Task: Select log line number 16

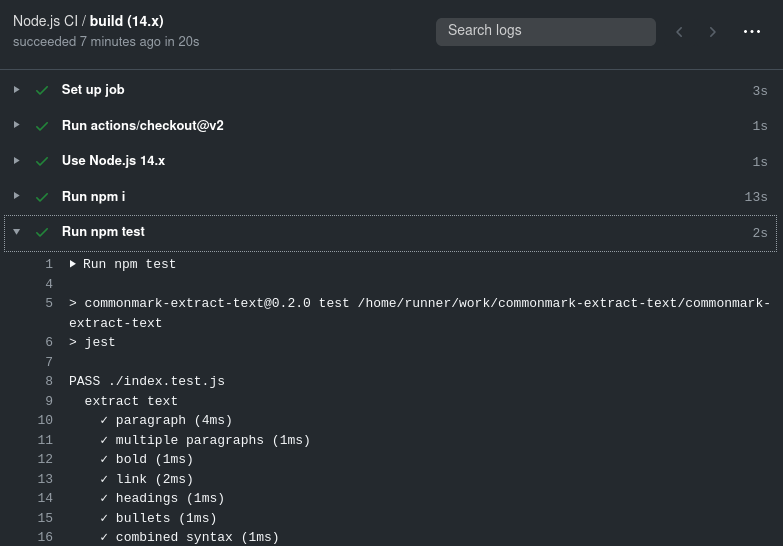Action: point(45,537)
